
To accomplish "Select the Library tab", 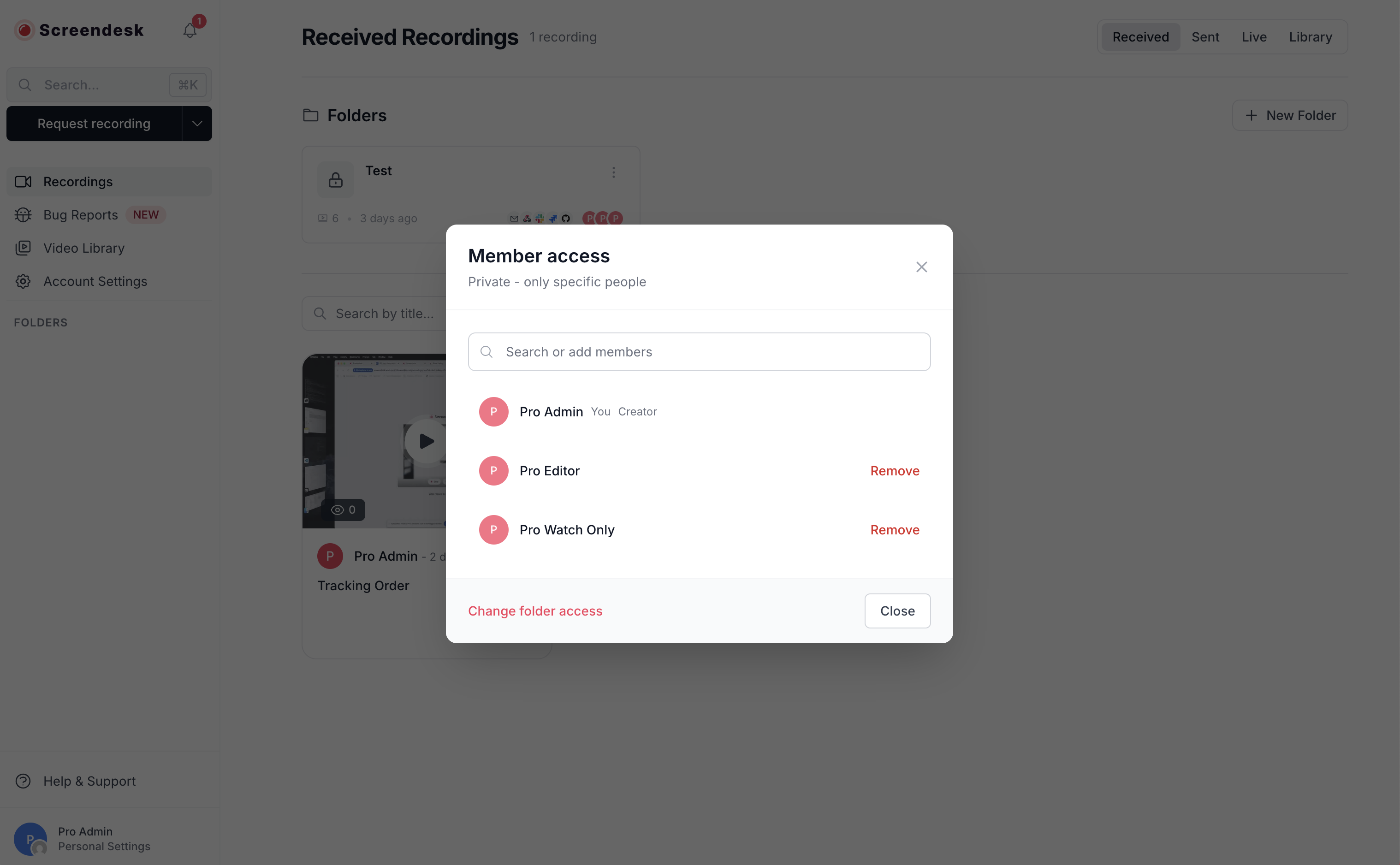I will click(1310, 37).
